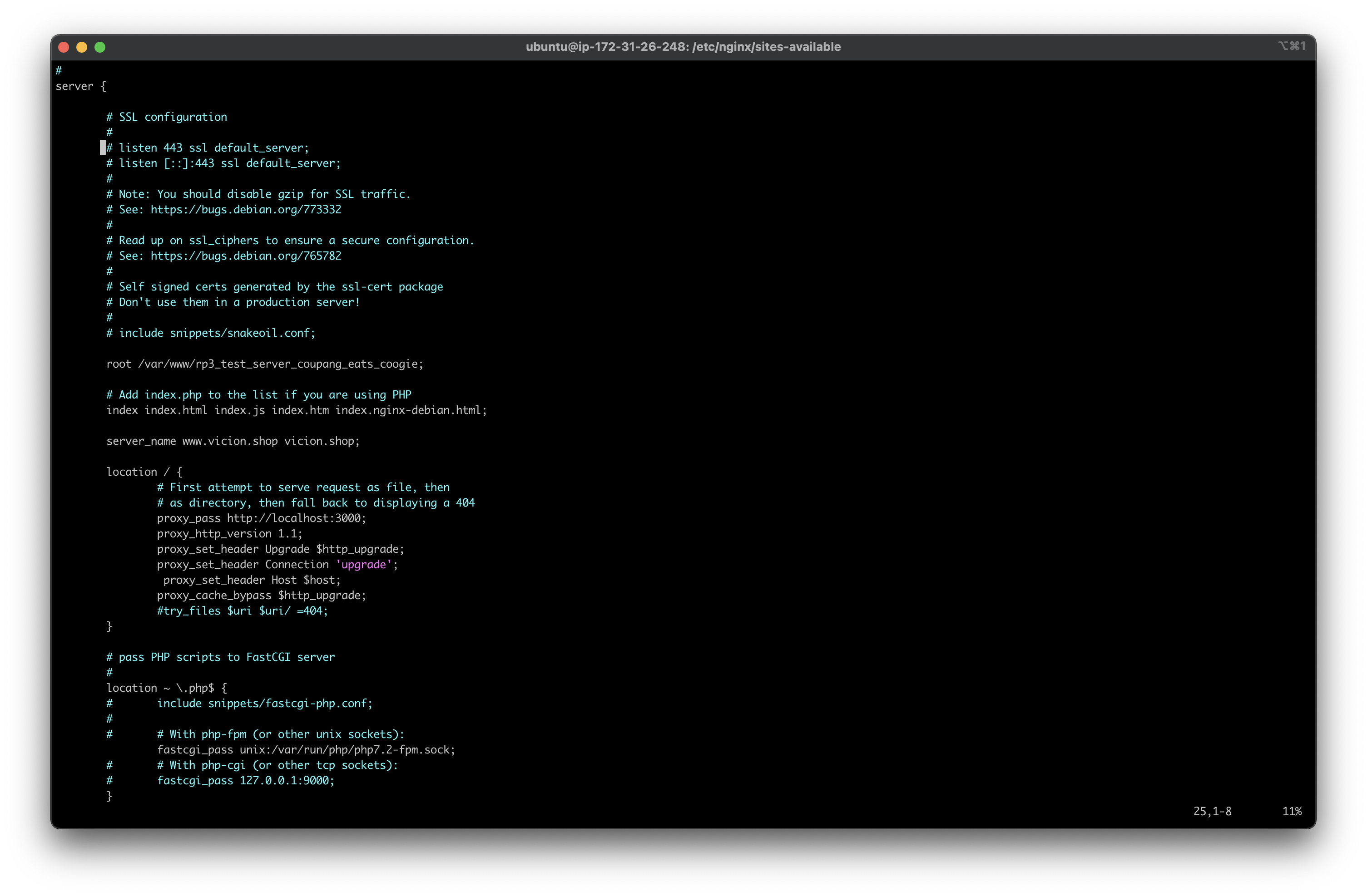This screenshot has height=896, width=1367.
Task: Click the 'Don't use them in a production server!' line
Action: (x=233, y=302)
